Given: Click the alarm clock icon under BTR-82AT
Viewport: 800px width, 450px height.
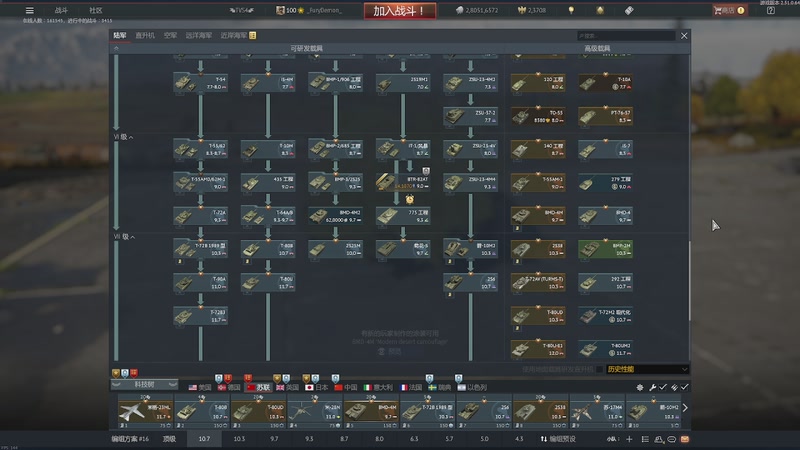Looking at the screenshot, I should 410,199.
